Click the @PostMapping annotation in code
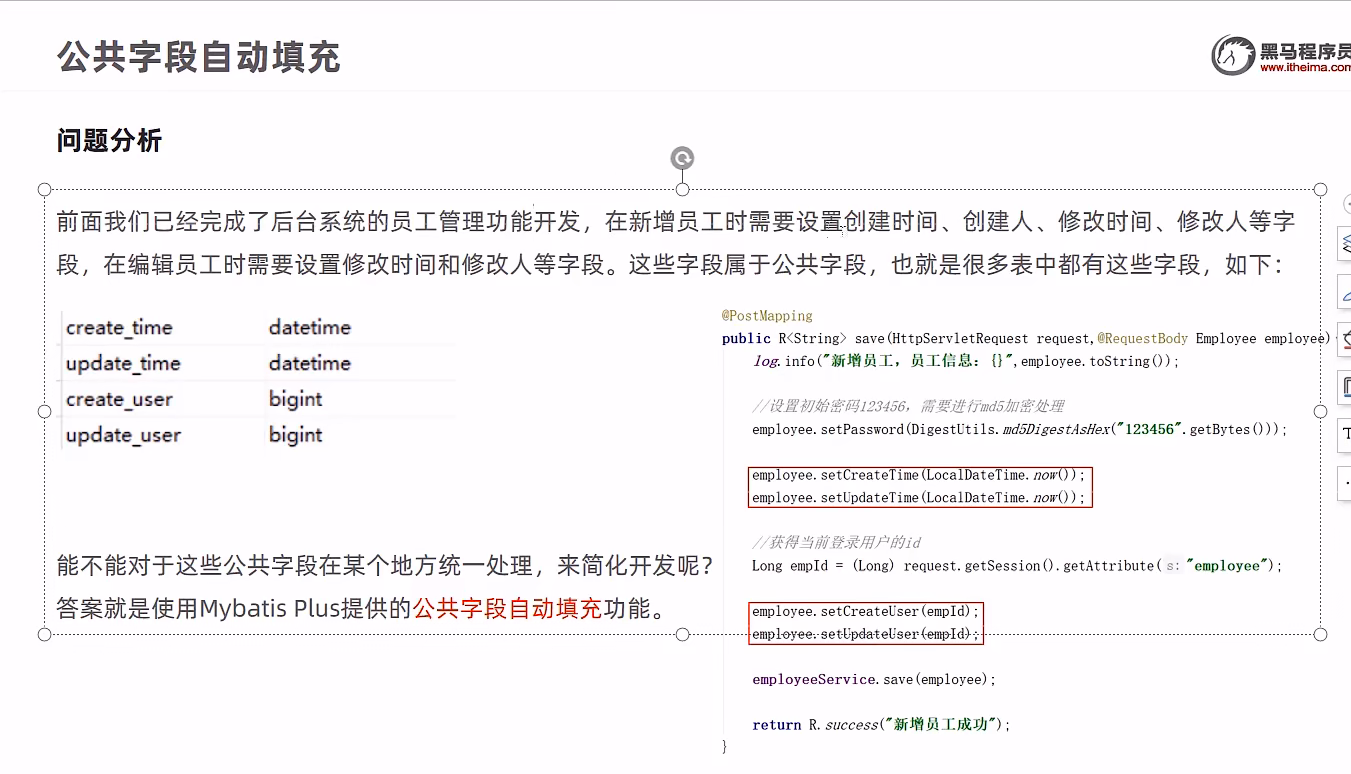 pyautogui.click(x=767, y=315)
